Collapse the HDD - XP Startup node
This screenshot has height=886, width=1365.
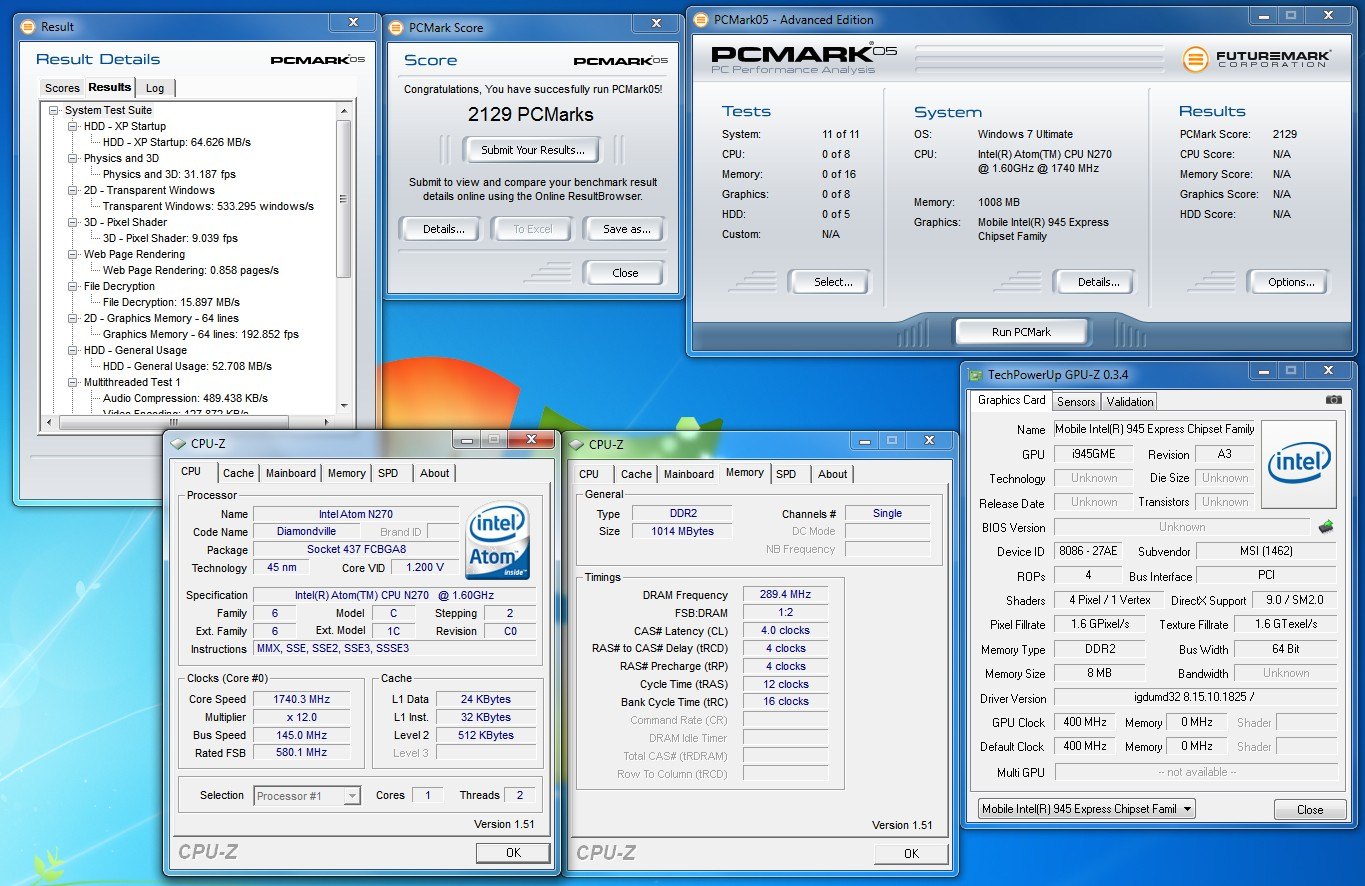click(x=73, y=126)
